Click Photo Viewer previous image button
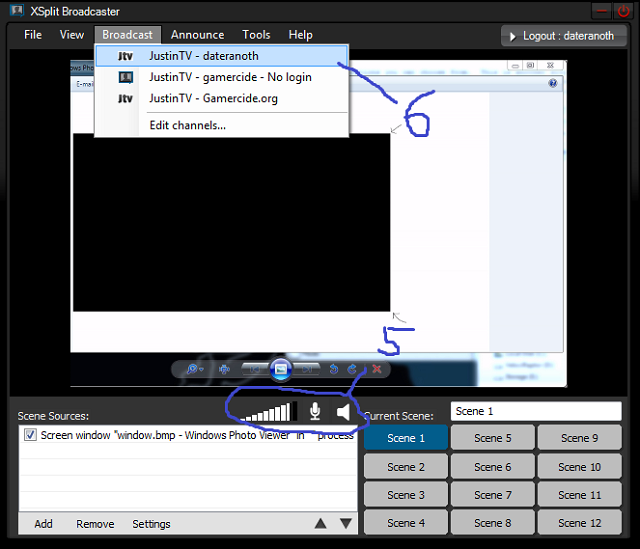The height and width of the screenshot is (549, 640). pos(255,369)
